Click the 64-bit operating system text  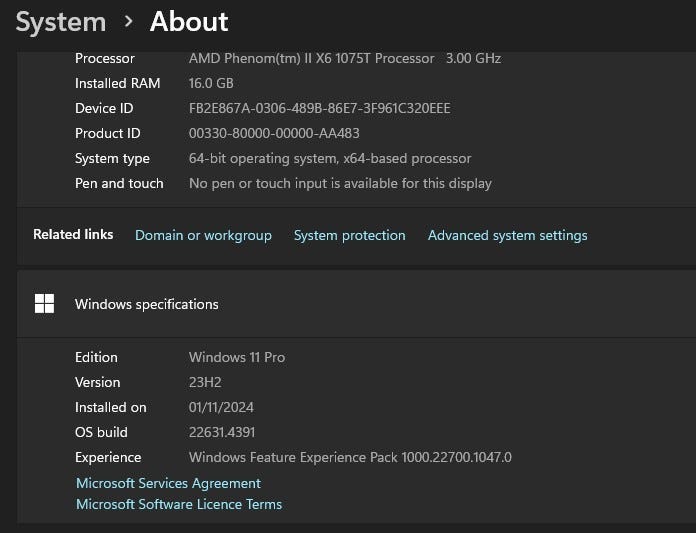click(329, 158)
